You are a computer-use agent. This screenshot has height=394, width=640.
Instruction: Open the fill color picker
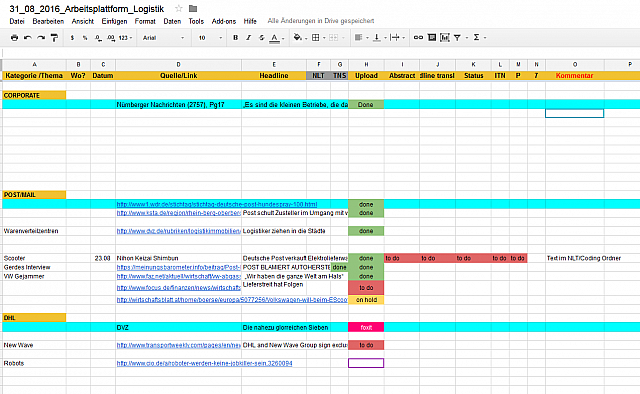coord(300,38)
